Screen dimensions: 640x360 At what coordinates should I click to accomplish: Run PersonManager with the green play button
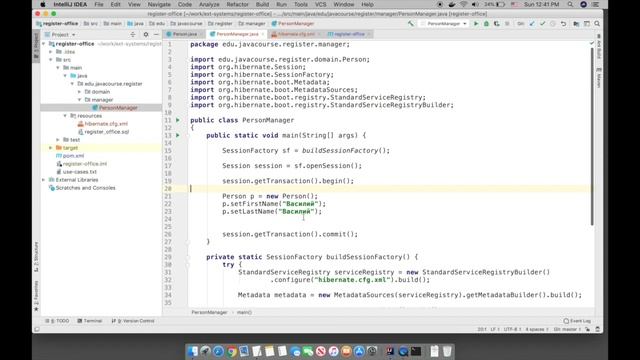(x=476, y=24)
